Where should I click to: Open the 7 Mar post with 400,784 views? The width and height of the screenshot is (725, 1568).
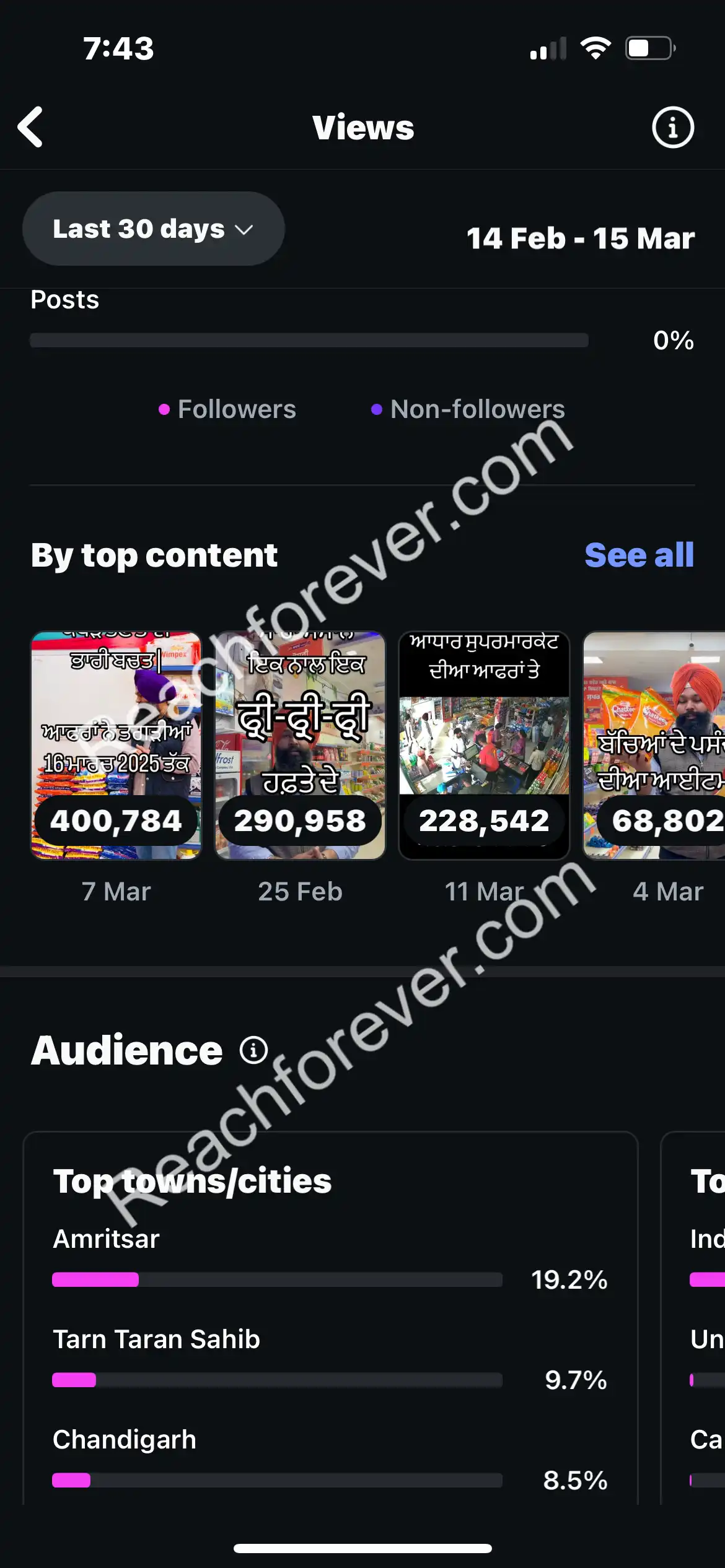click(x=116, y=746)
